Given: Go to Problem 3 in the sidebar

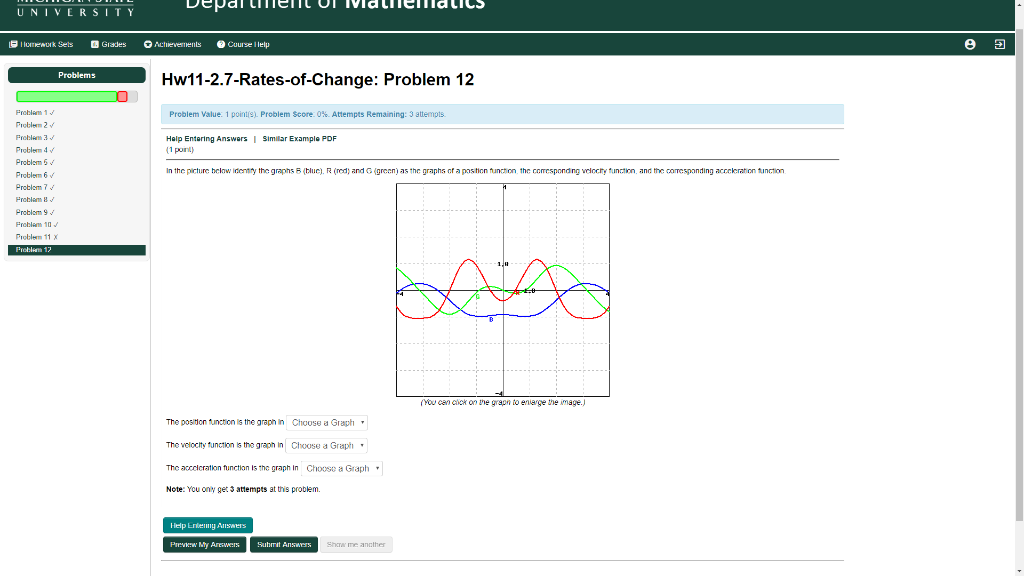Looking at the screenshot, I should click(35, 138).
